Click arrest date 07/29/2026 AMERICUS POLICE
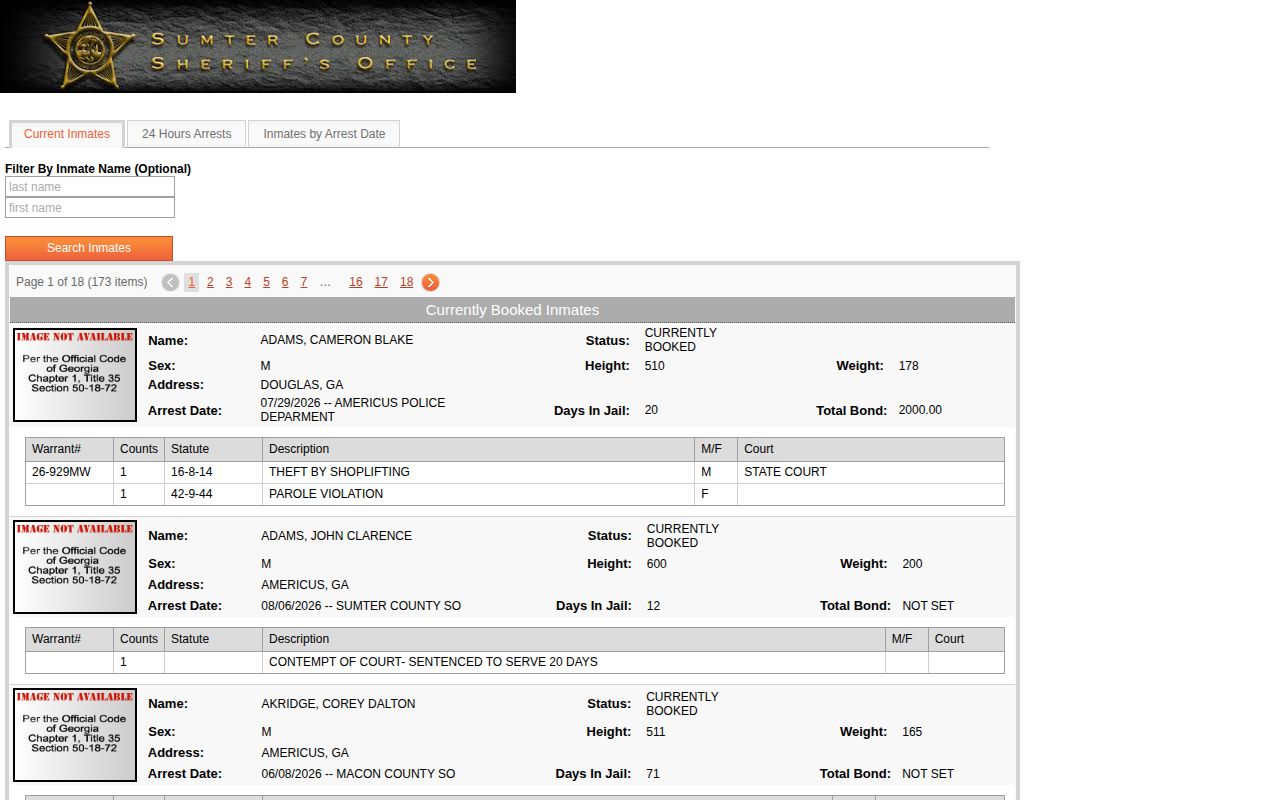 pos(353,410)
